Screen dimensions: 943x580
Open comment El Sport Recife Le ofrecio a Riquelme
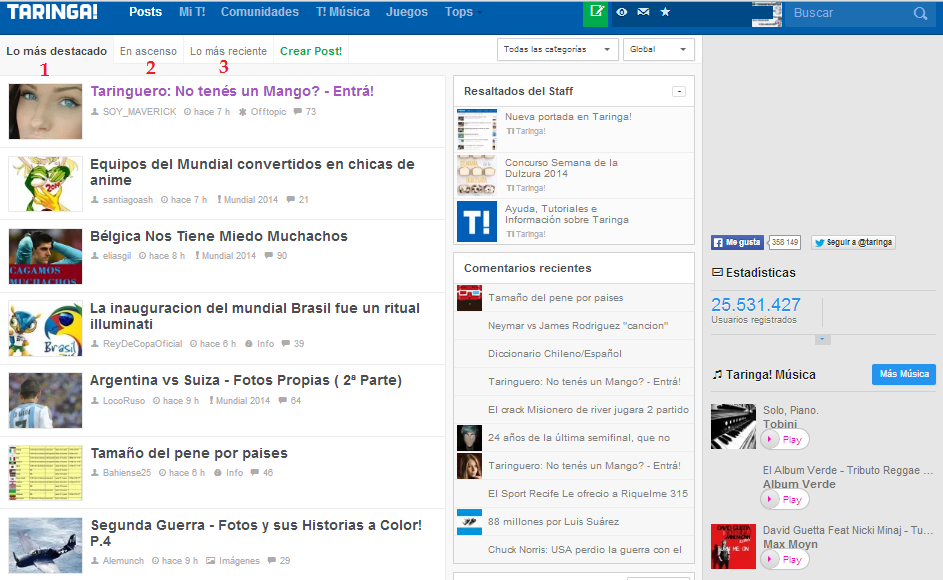pyautogui.click(x=588, y=493)
